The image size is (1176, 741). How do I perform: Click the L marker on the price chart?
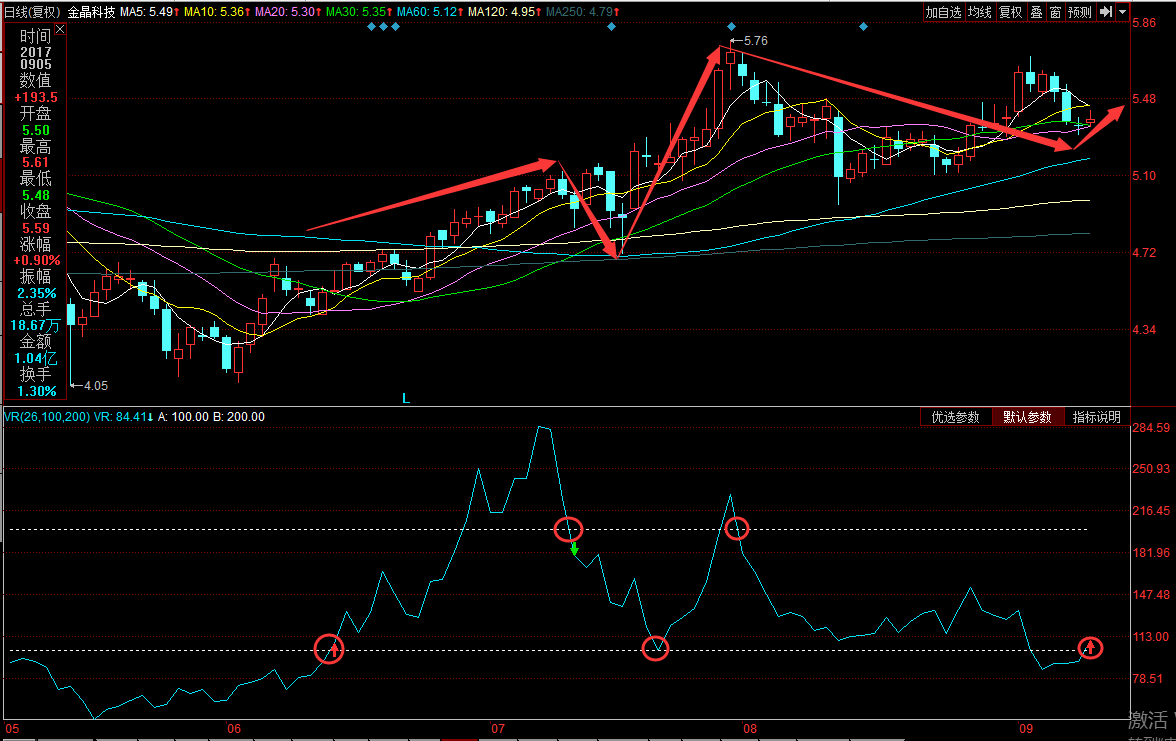point(406,398)
